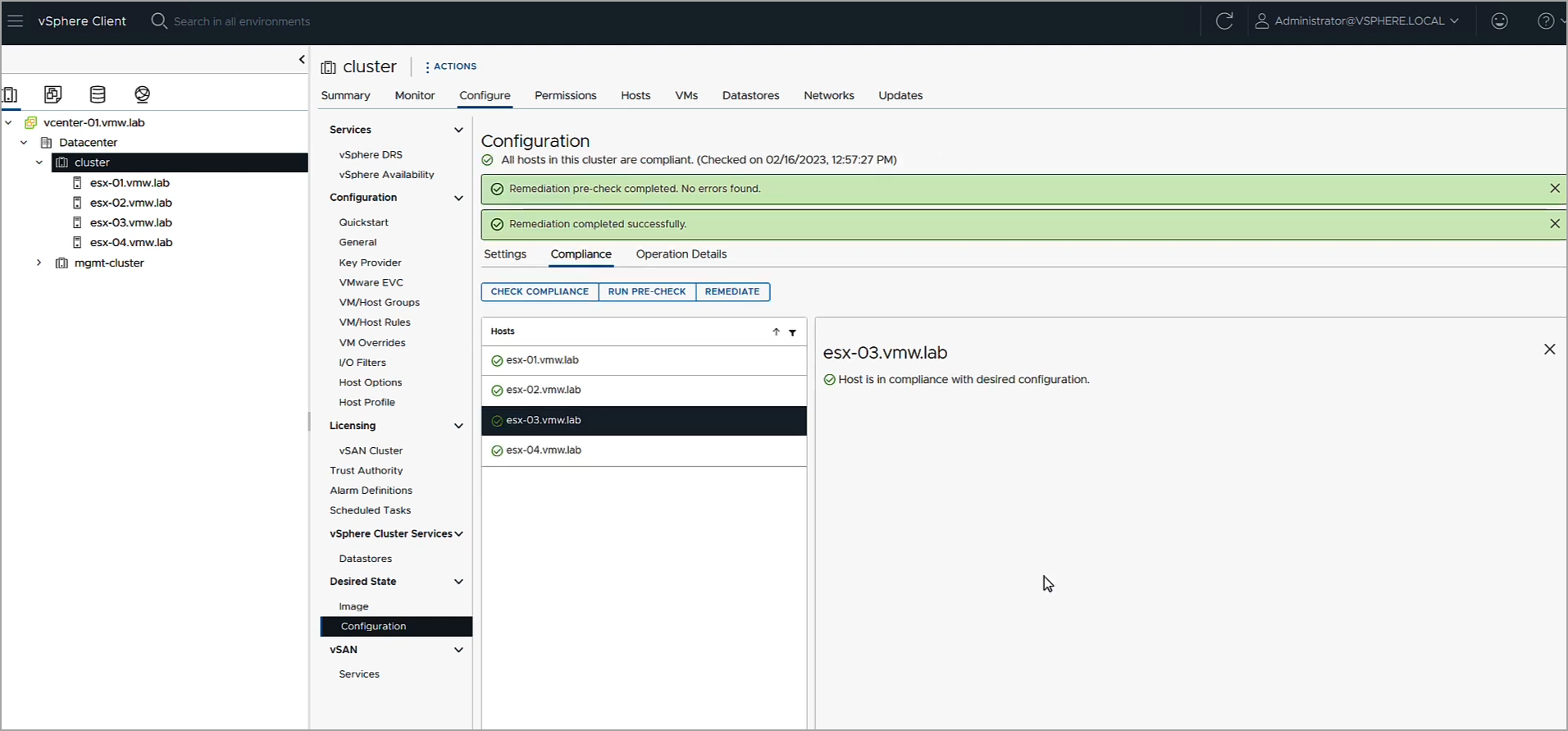Image resolution: width=1568 pixels, height=731 pixels.
Task: Open the Updates tab
Action: tap(900, 95)
